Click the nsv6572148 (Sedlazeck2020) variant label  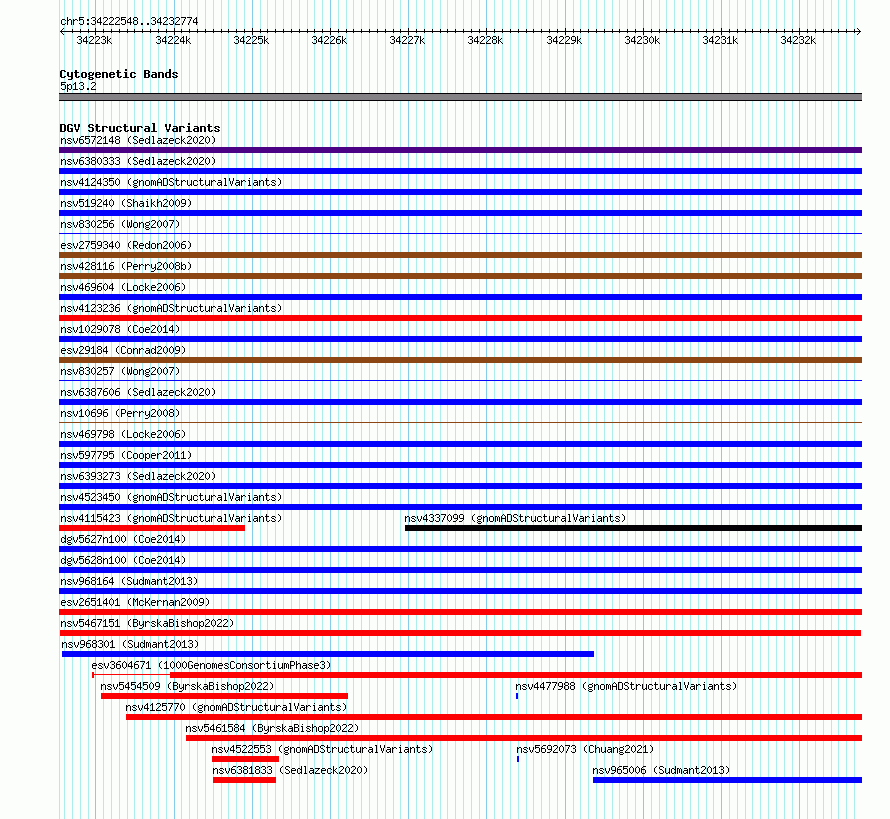(138, 140)
